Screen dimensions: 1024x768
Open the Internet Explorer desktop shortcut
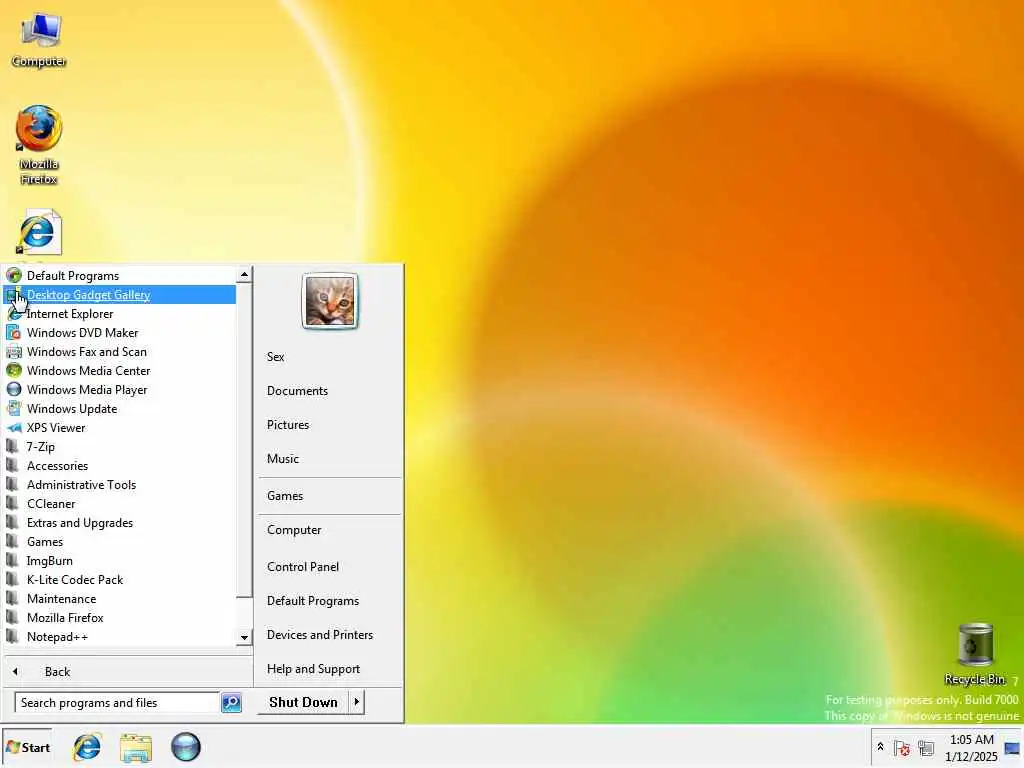[39, 233]
